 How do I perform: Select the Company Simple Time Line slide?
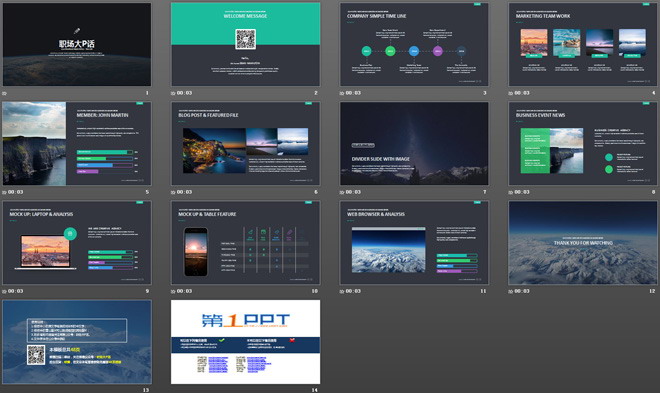tap(414, 45)
